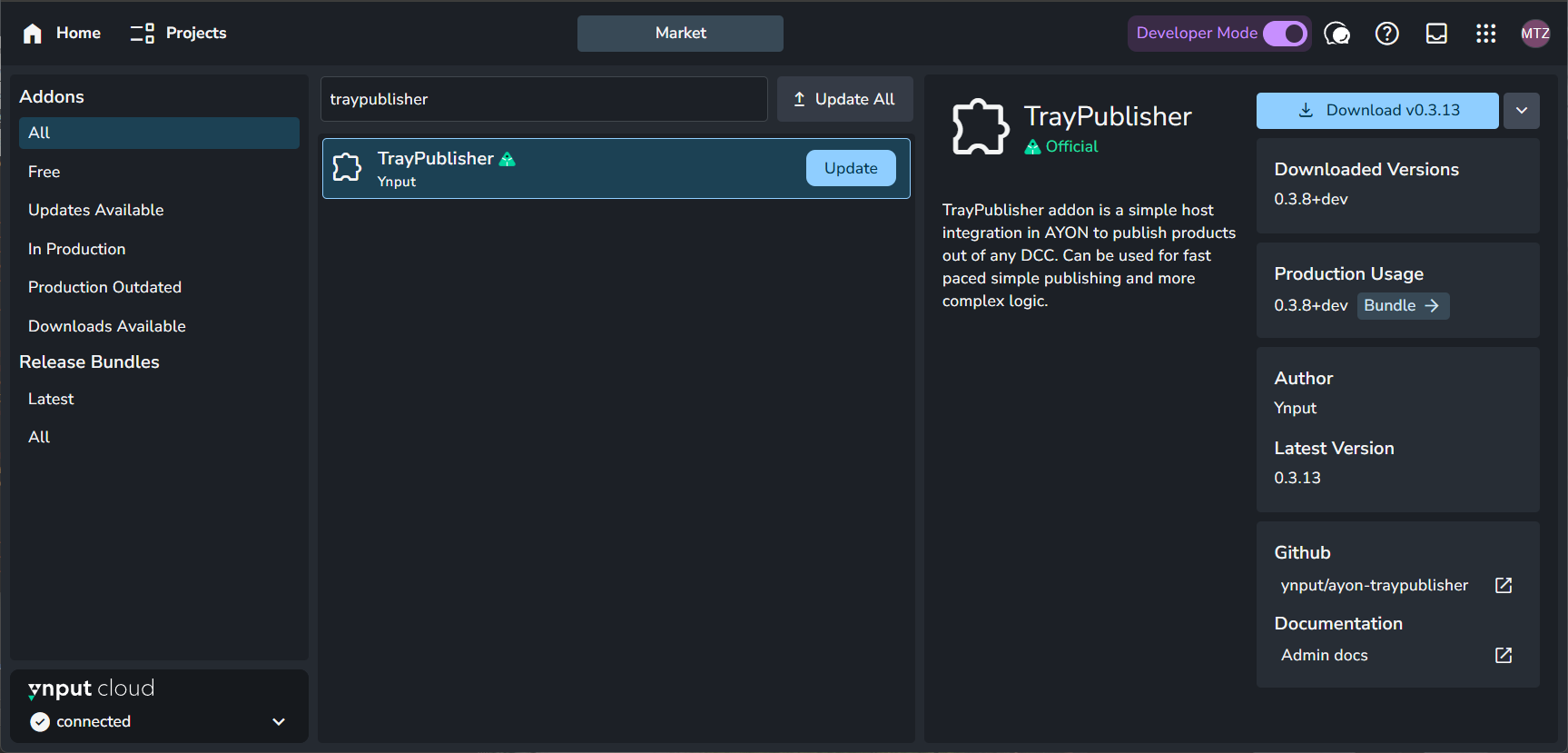Image resolution: width=1568 pixels, height=753 pixels.
Task: Click downloaded version 0.3.8+dev text
Action: tap(1311, 199)
